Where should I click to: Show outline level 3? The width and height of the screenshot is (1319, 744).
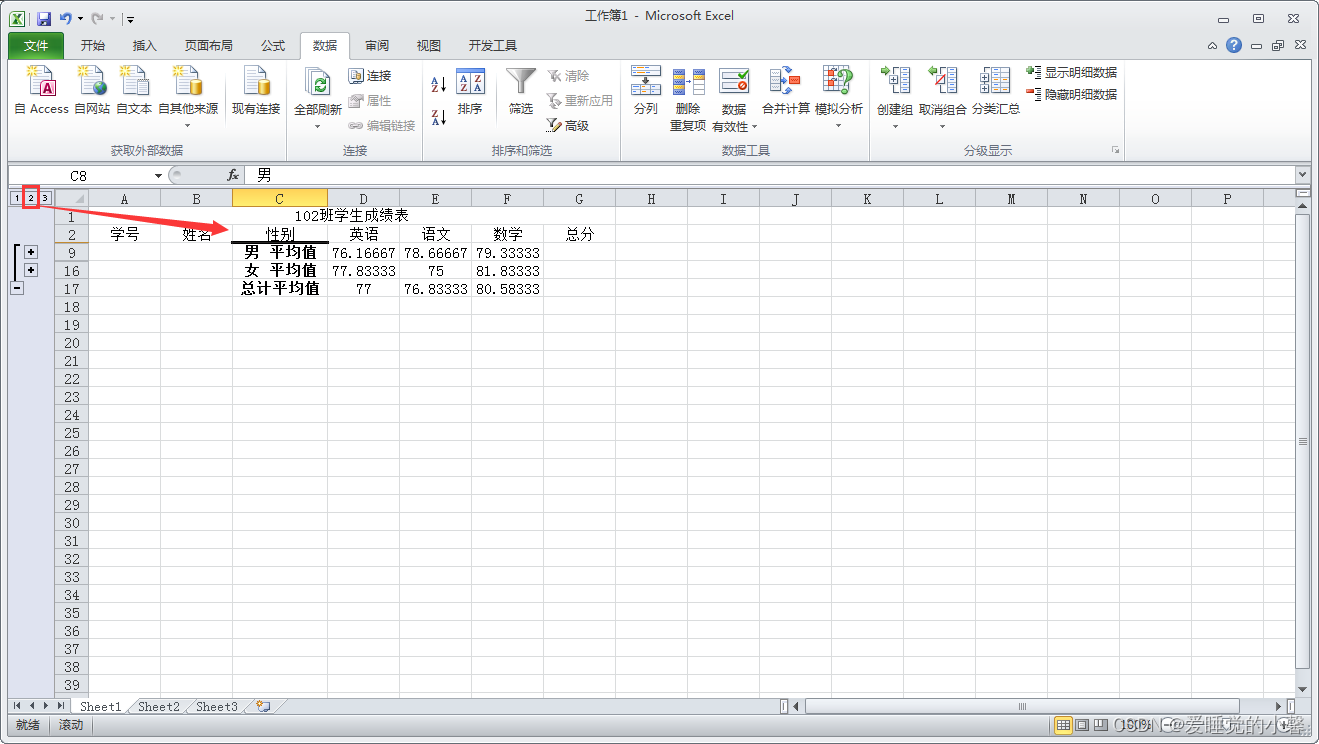click(44, 198)
